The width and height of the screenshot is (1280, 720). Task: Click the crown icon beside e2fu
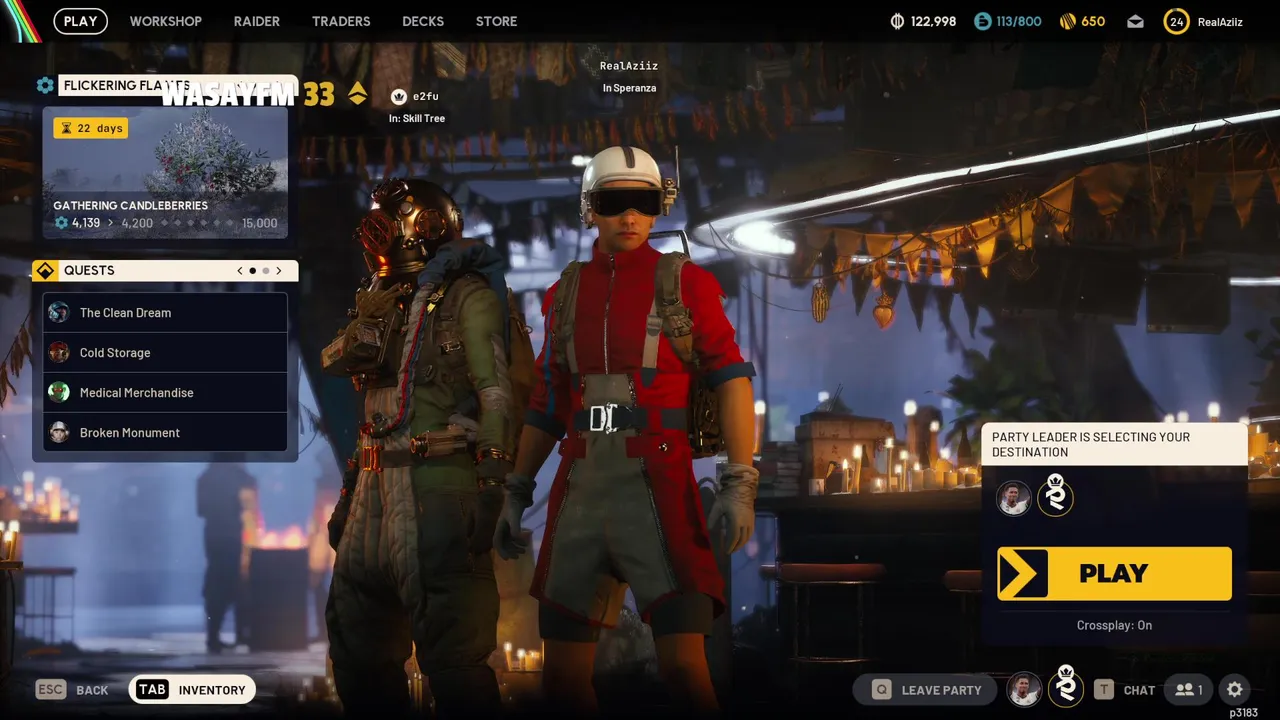pyautogui.click(x=398, y=96)
